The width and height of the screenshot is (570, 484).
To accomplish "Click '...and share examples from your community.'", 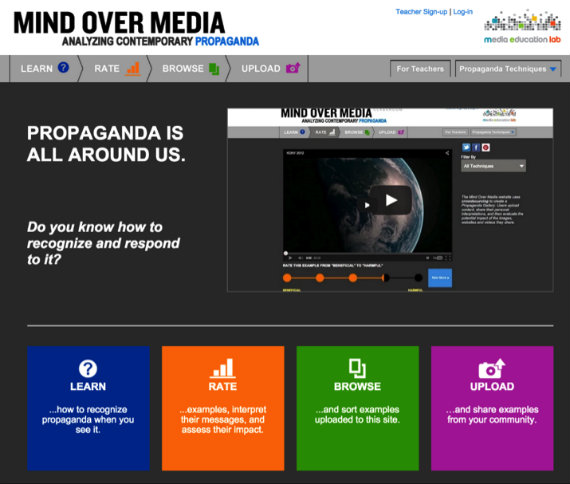I will tap(492, 415).
